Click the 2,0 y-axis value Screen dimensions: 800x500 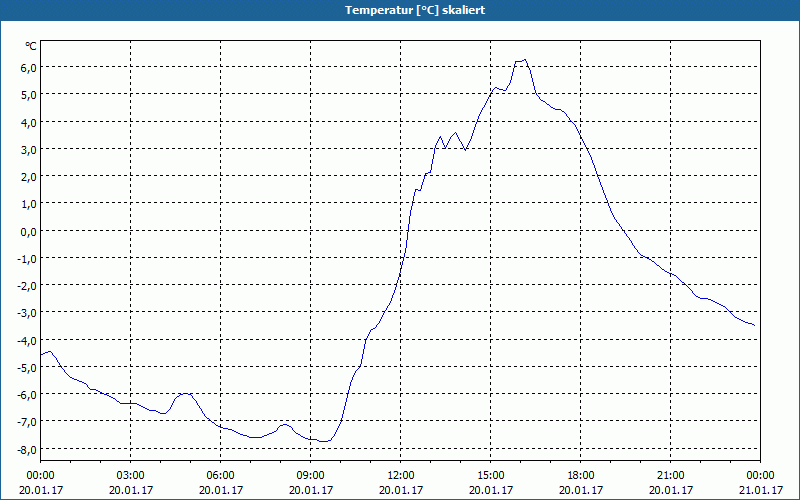(29, 177)
